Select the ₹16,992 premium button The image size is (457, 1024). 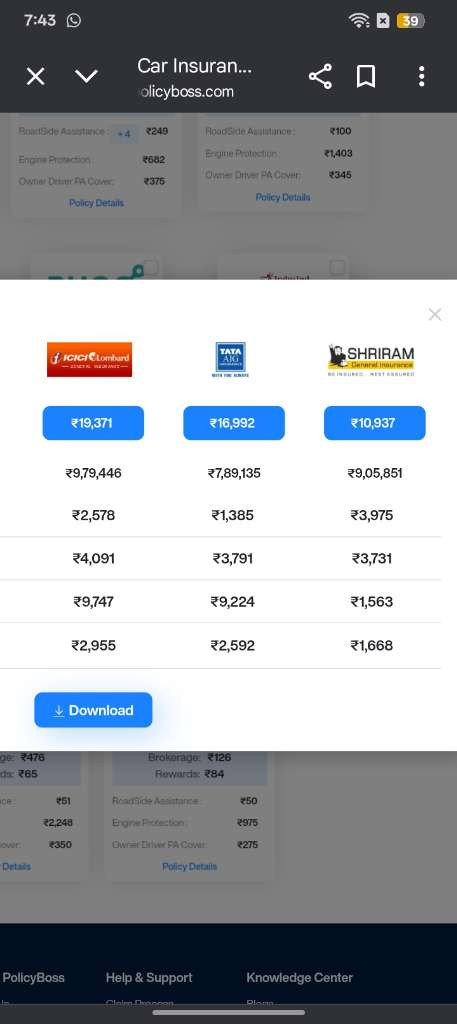(x=234, y=423)
